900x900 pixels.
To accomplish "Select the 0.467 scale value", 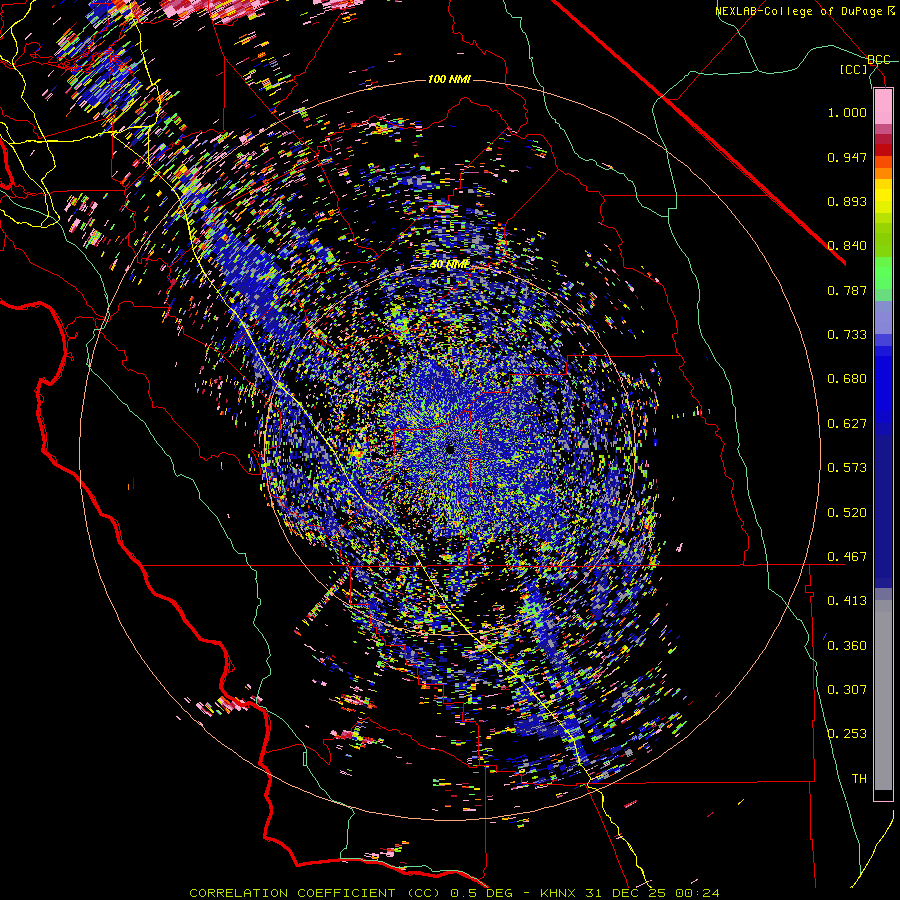I will [x=847, y=557].
